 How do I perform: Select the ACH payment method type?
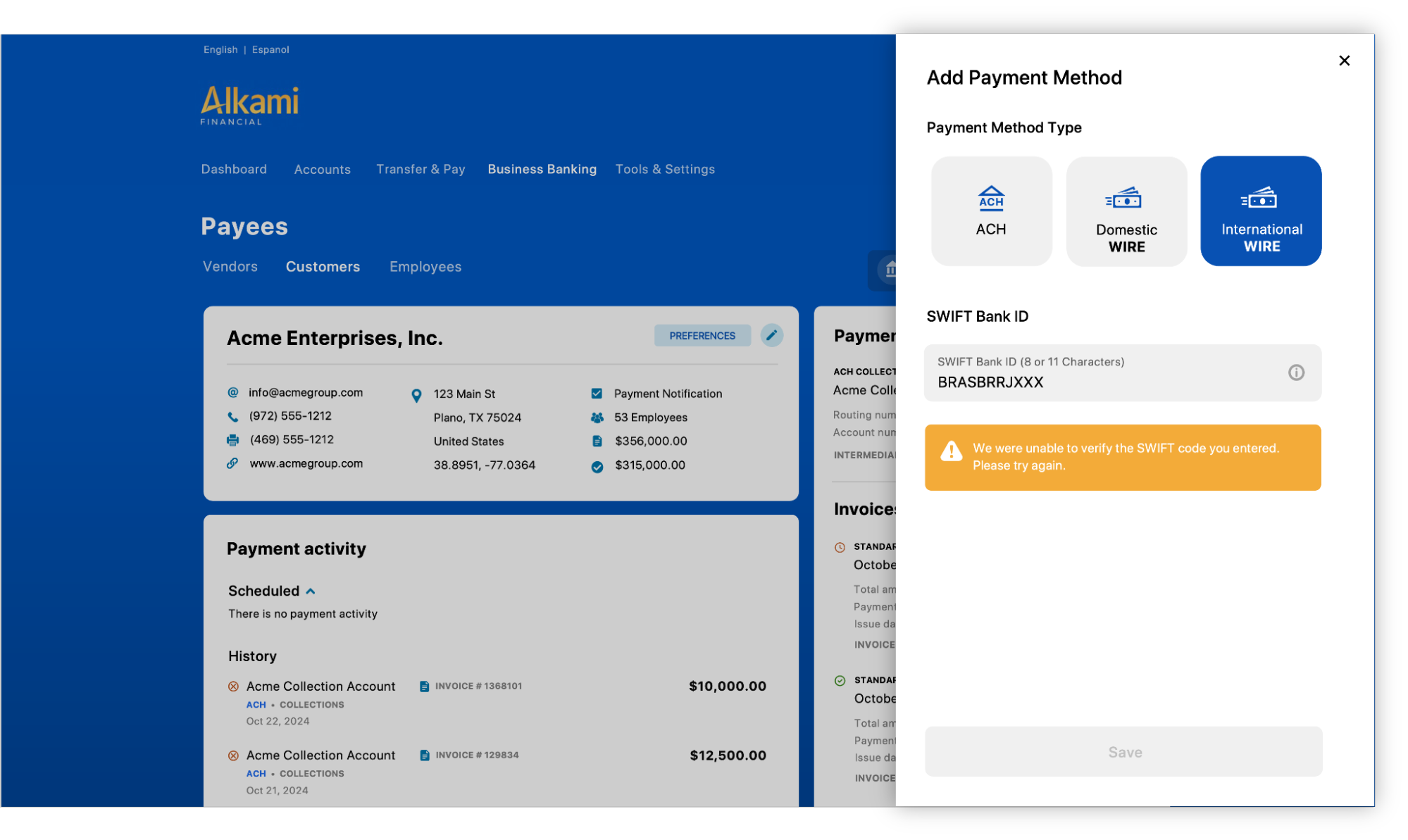click(x=991, y=211)
